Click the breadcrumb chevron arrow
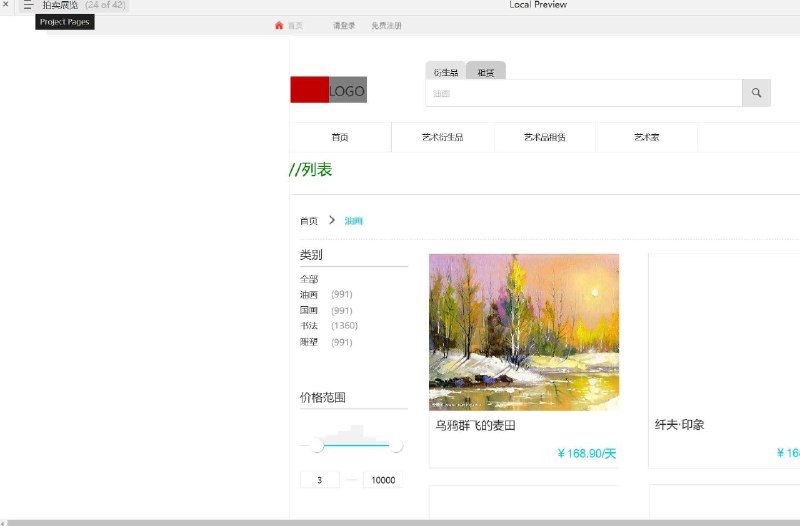The image size is (800, 526). tap(332, 220)
